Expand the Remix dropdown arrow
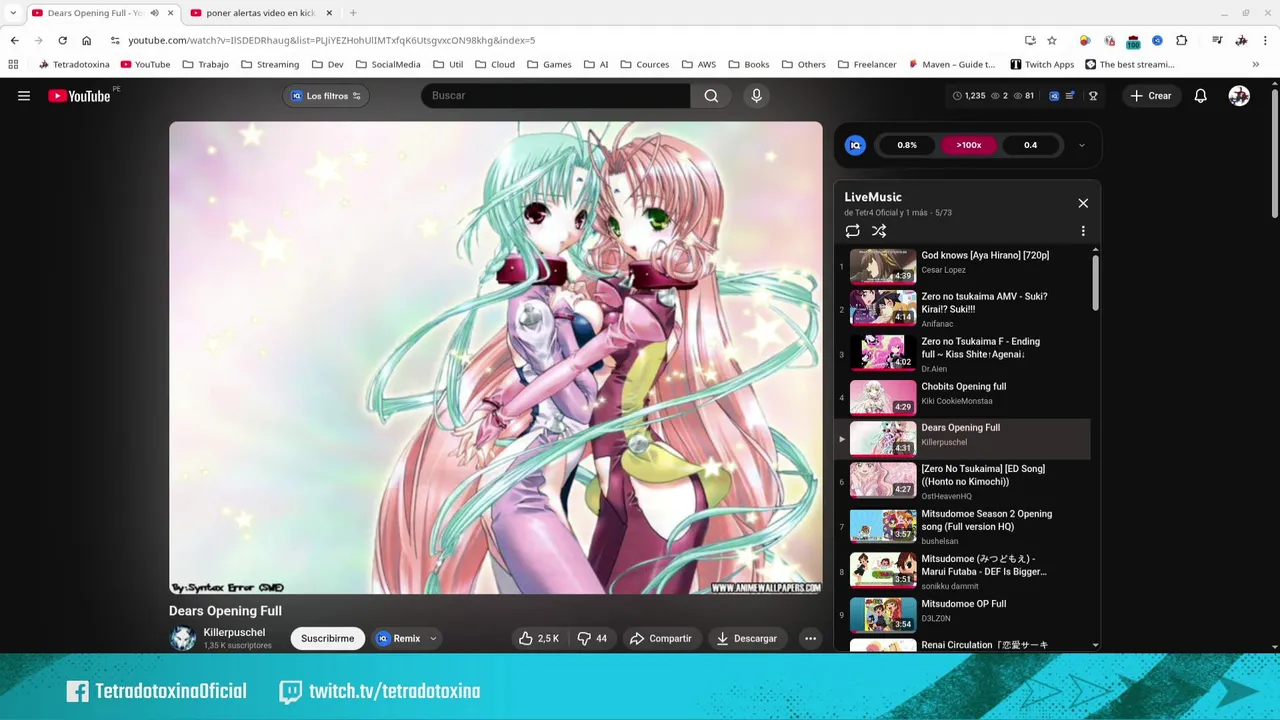 coord(433,638)
